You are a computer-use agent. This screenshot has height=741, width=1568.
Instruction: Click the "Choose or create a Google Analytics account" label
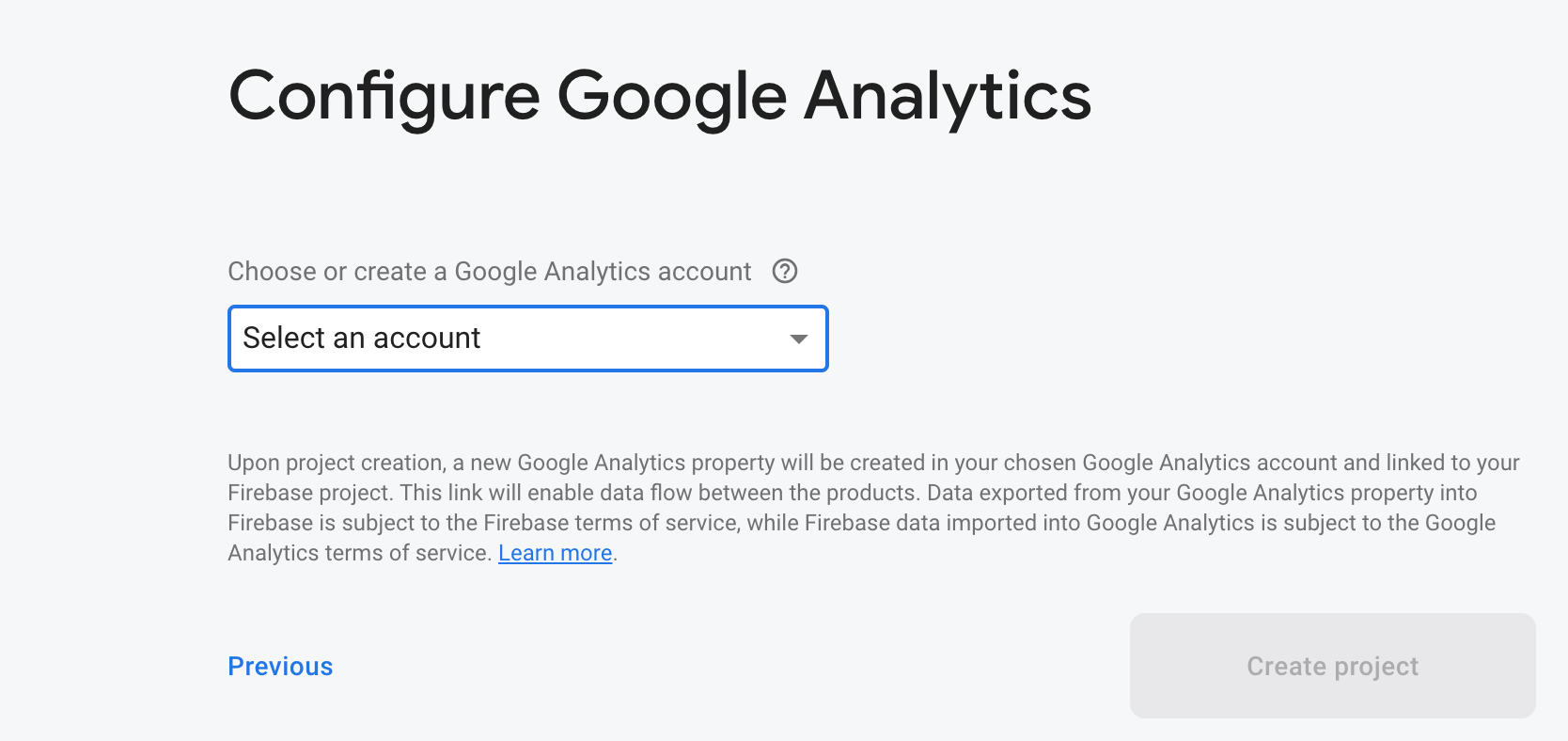489,272
